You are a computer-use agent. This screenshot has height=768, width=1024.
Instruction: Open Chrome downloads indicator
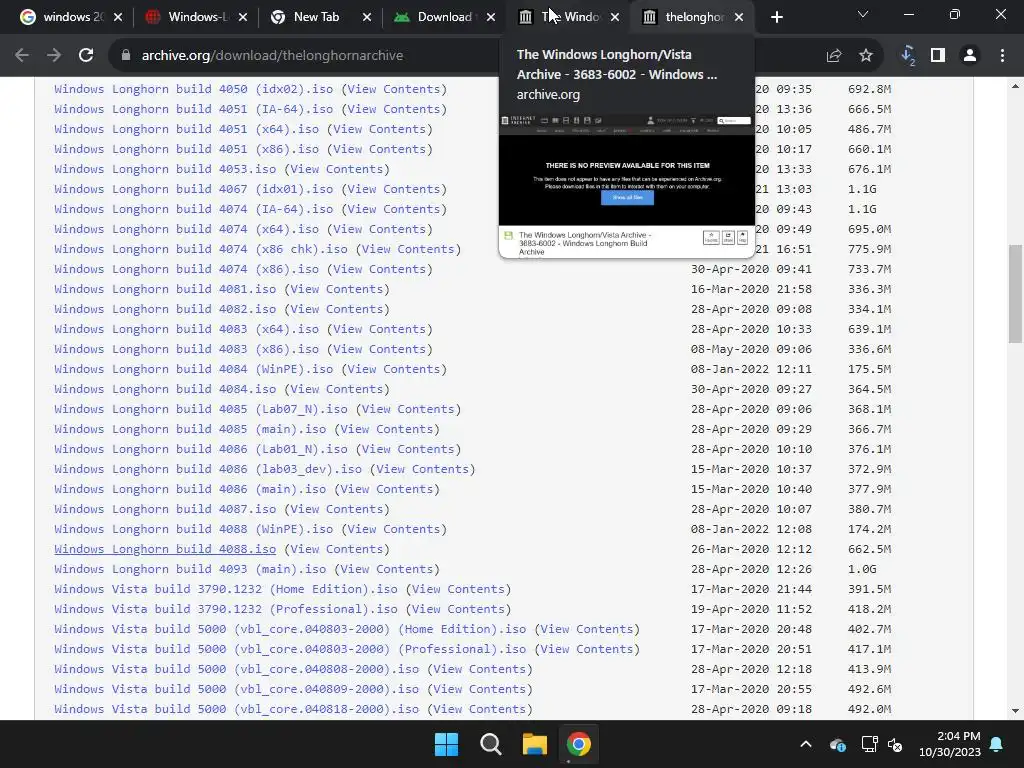pos(908,56)
